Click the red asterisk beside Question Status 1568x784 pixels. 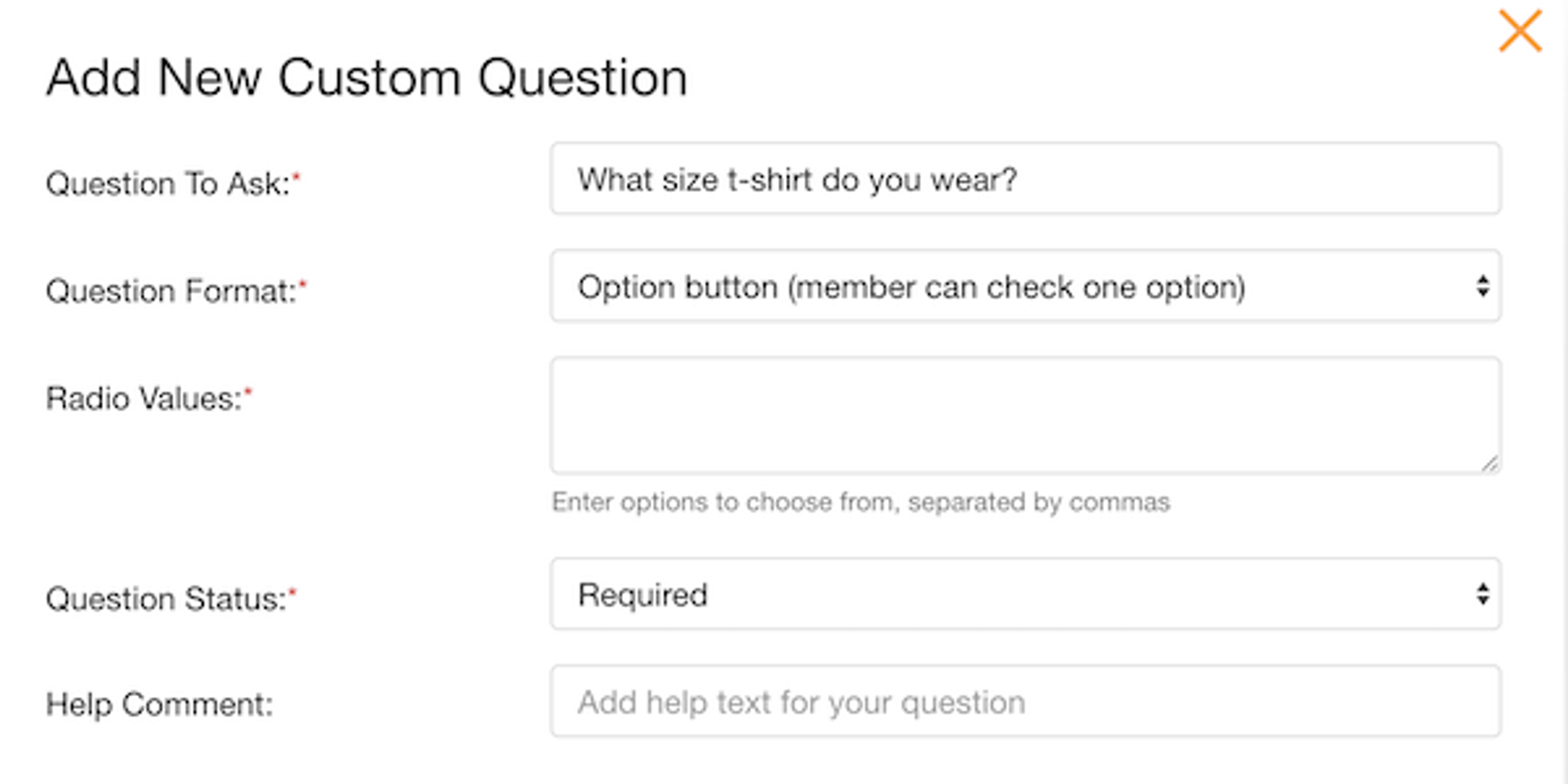tap(292, 591)
